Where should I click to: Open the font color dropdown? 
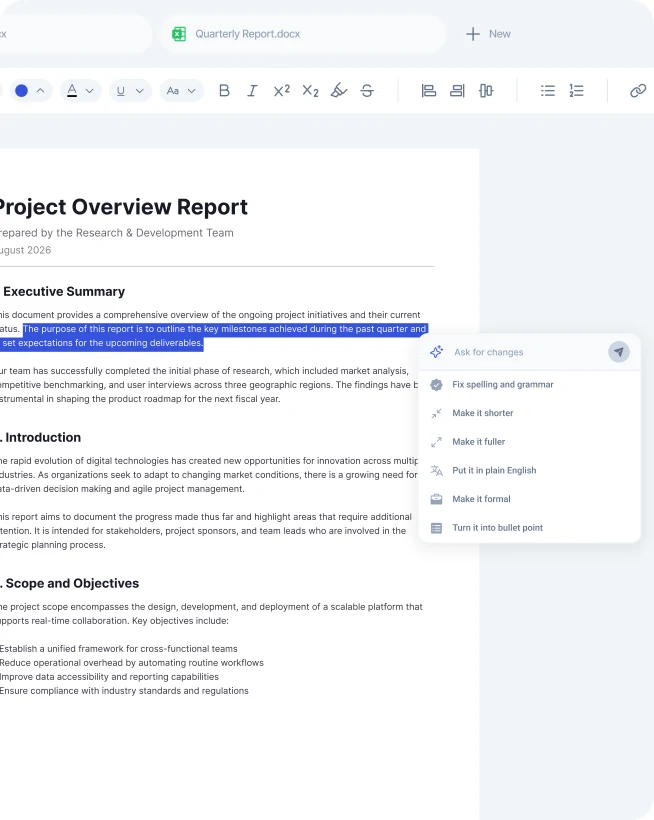coord(81,90)
